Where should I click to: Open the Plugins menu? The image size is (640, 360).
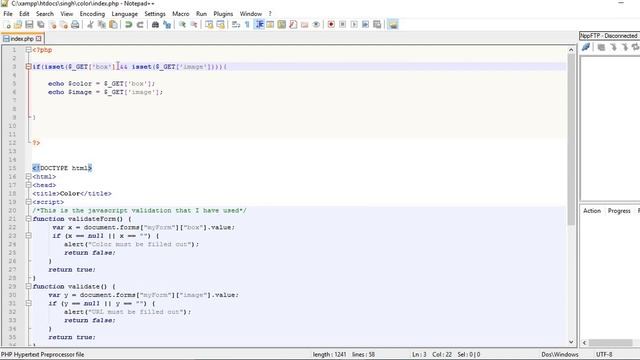click(223, 13)
